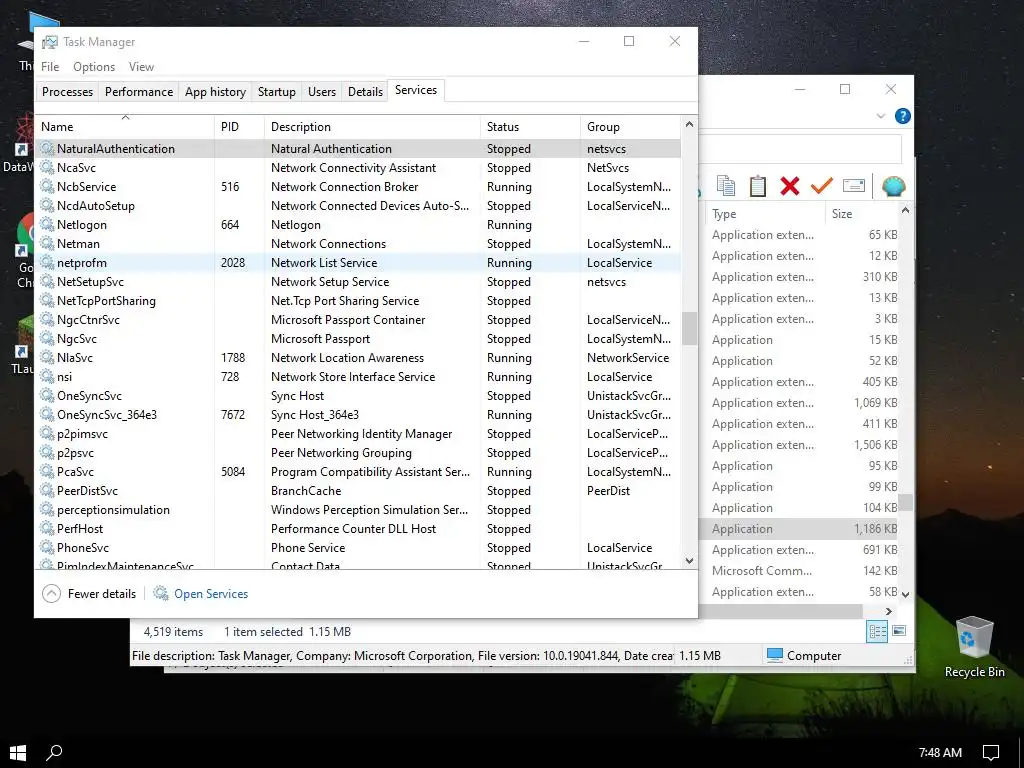Click the Network Store Interface Service description

point(353,376)
